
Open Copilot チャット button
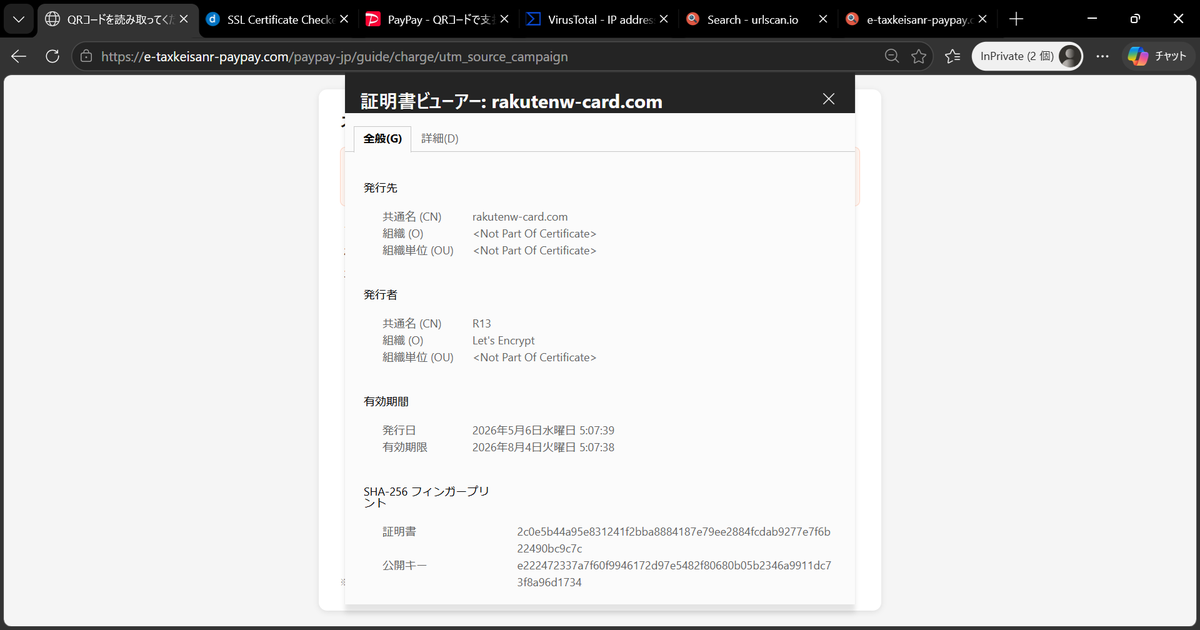(x=1157, y=57)
